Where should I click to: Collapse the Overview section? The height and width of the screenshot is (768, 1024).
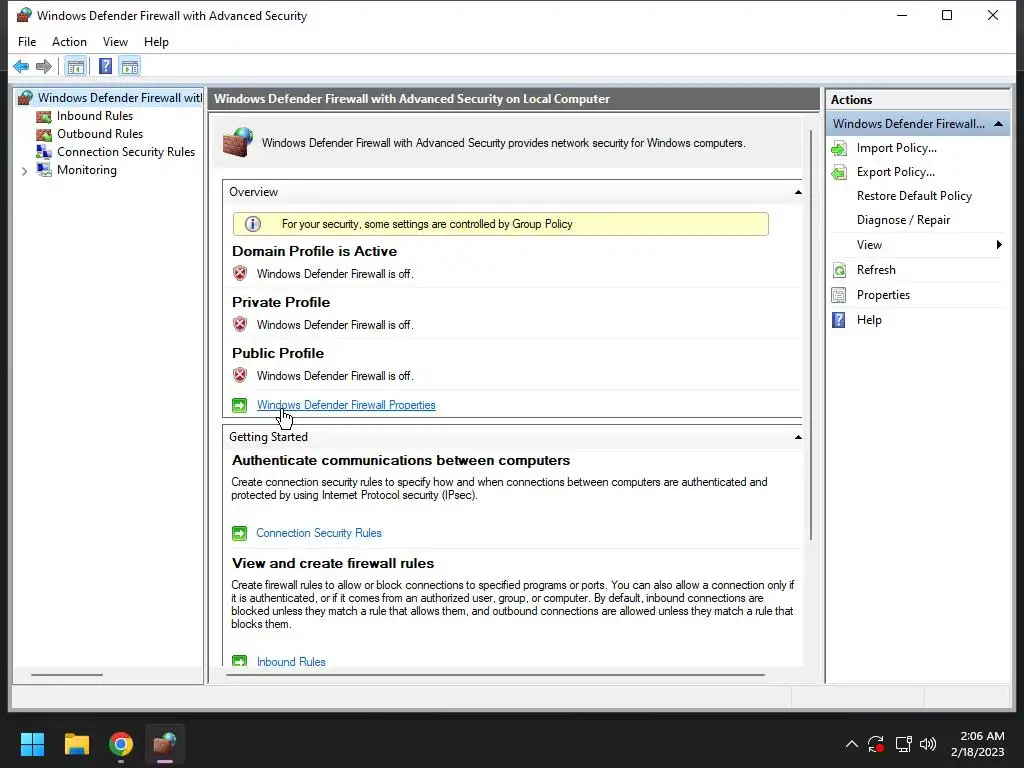[798, 193]
